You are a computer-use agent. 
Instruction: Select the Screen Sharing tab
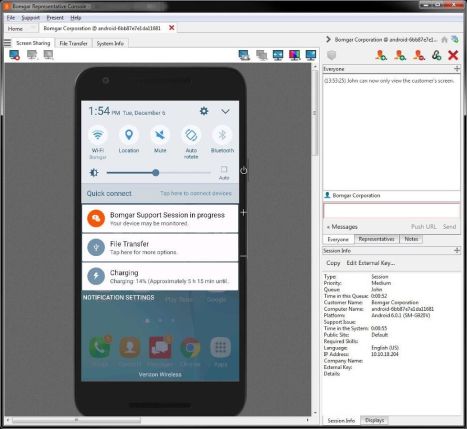click(x=33, y=43)
